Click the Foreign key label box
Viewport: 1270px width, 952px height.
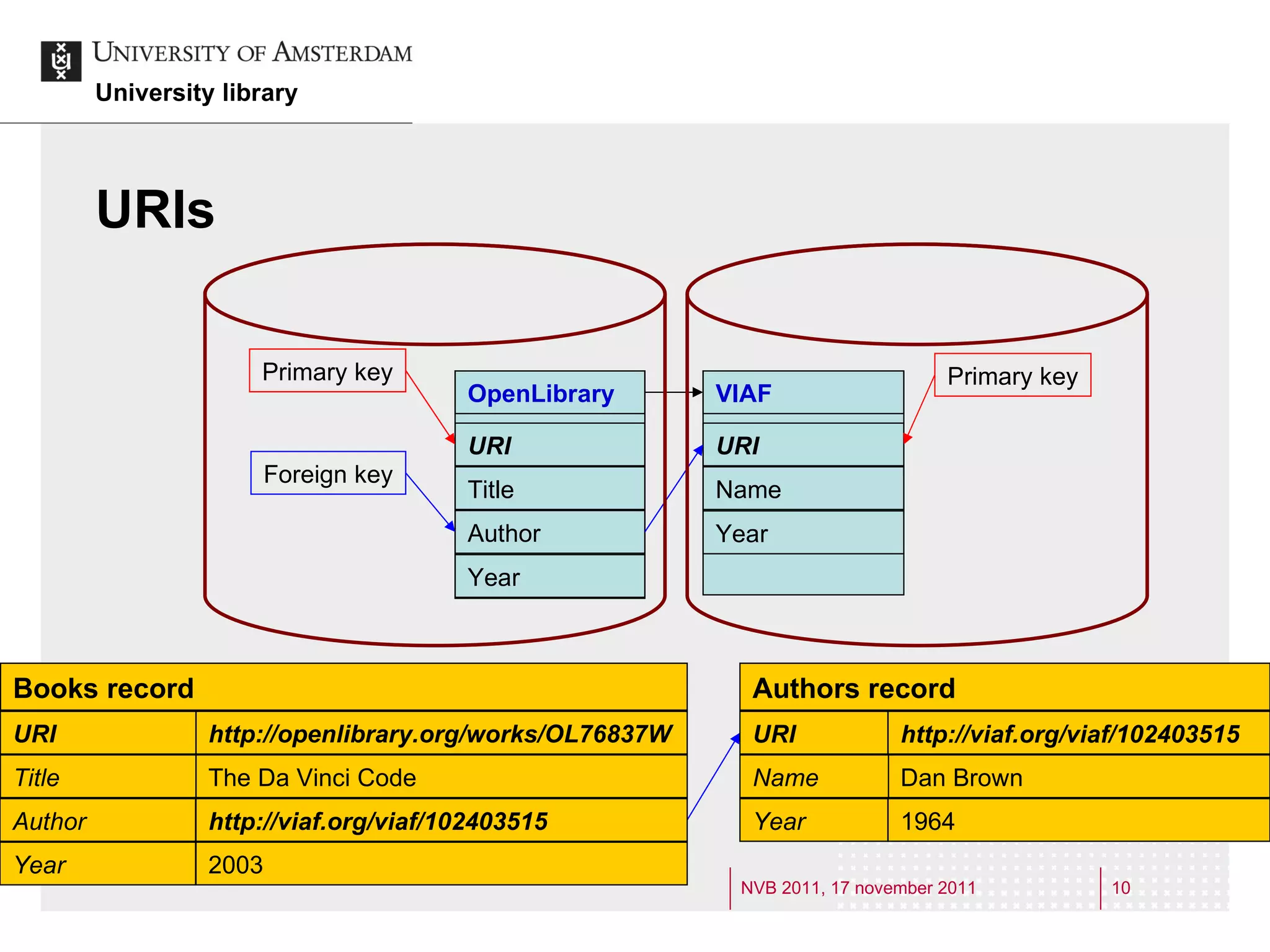point(328,474)
